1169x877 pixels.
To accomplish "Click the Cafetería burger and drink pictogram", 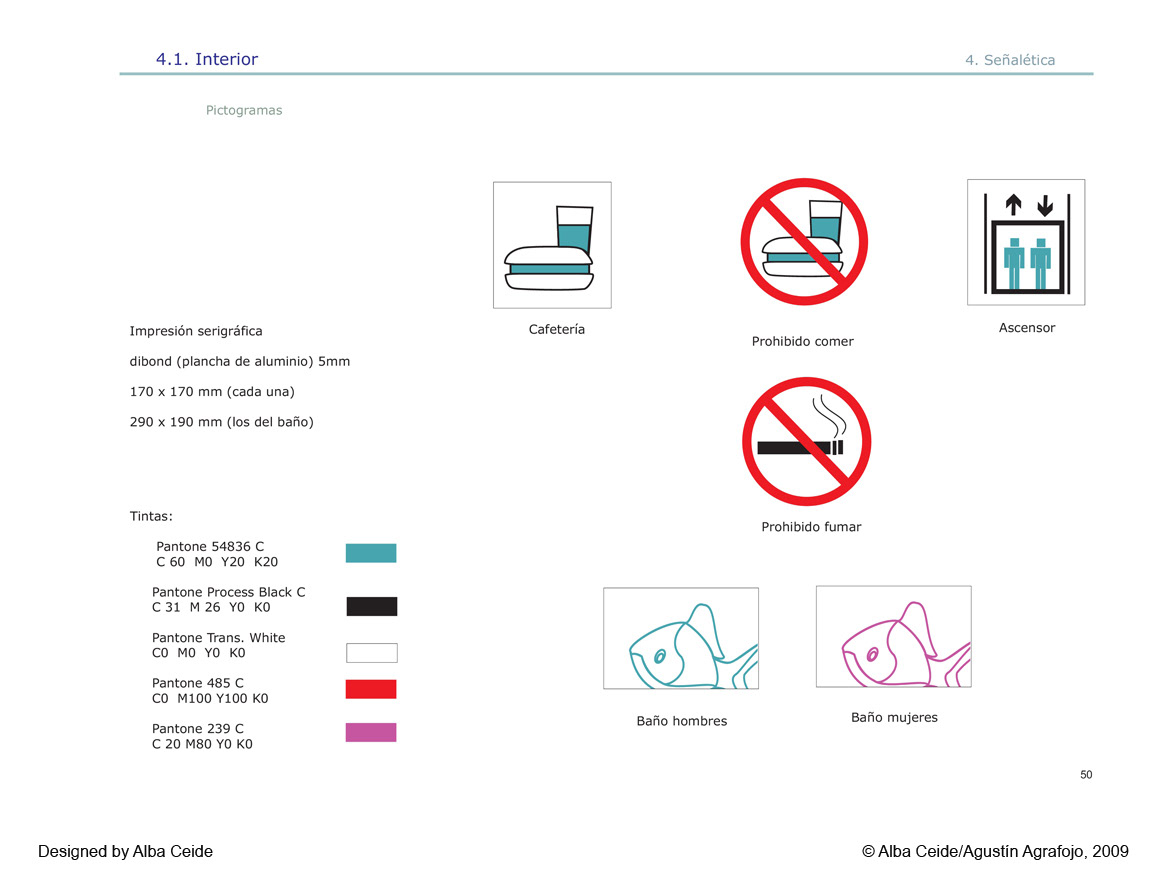I will 552,245.
